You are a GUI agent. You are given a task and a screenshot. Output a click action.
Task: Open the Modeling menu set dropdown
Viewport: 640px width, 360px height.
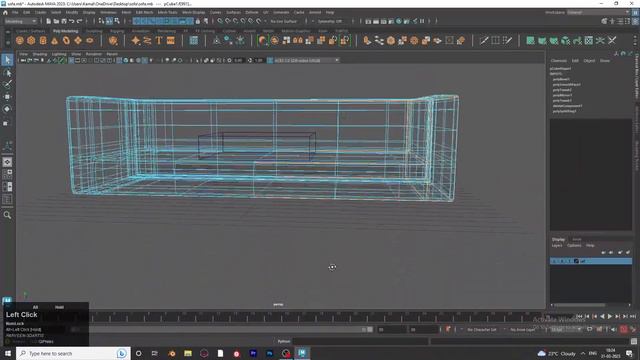coord(20,21)
